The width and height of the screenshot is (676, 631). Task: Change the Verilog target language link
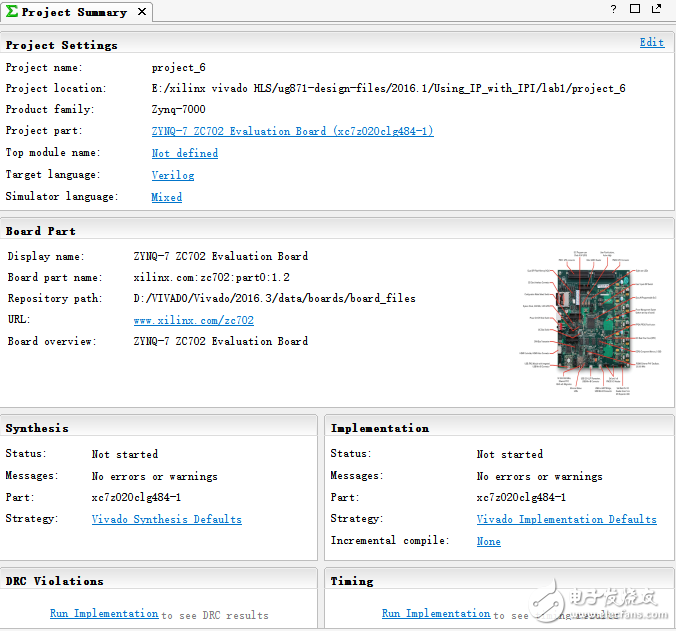(x=172, y=175)
